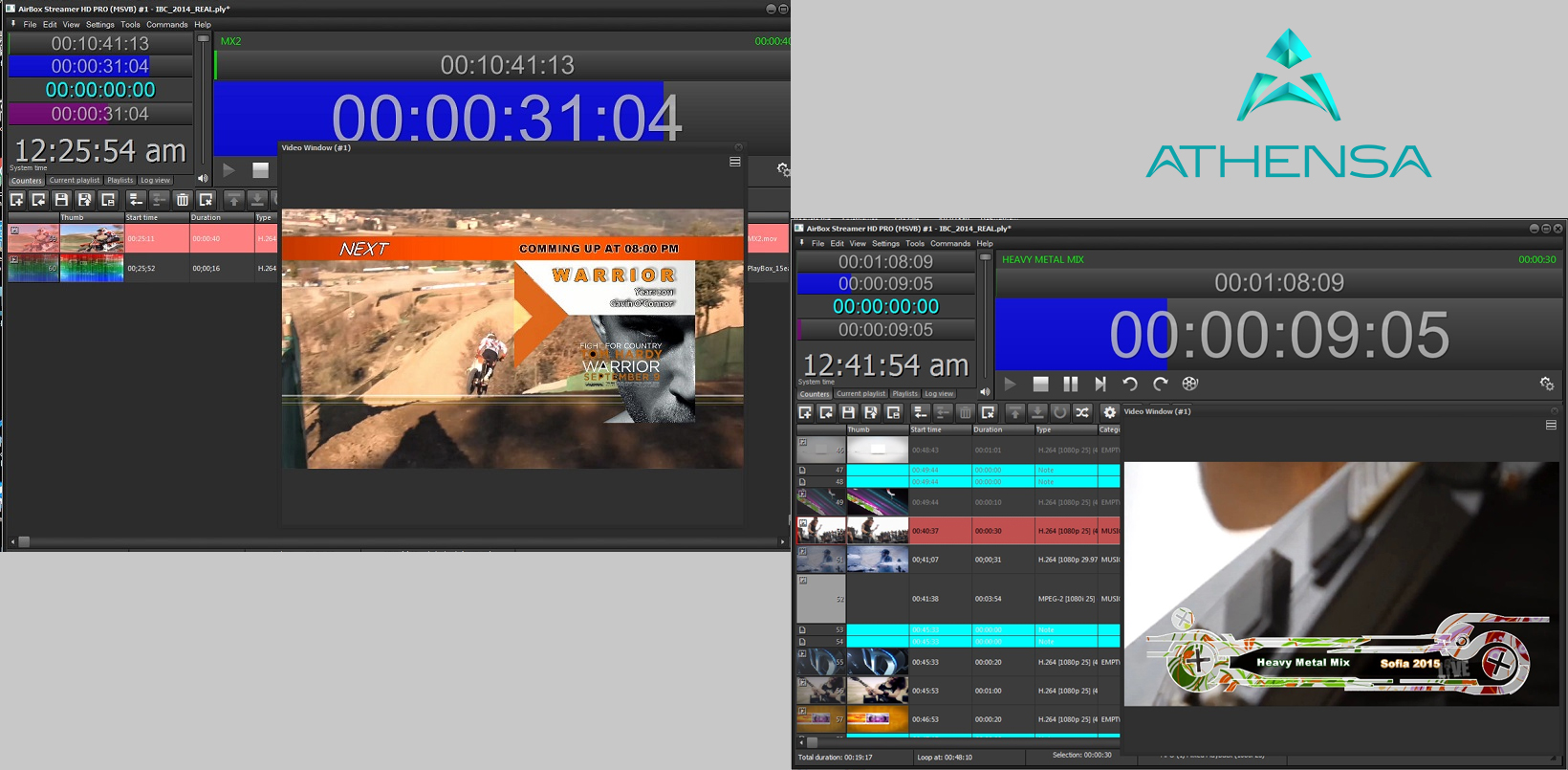Click film reel icon in Heavy Metal Mix window
The image size is (1568, 770).
1190,384
